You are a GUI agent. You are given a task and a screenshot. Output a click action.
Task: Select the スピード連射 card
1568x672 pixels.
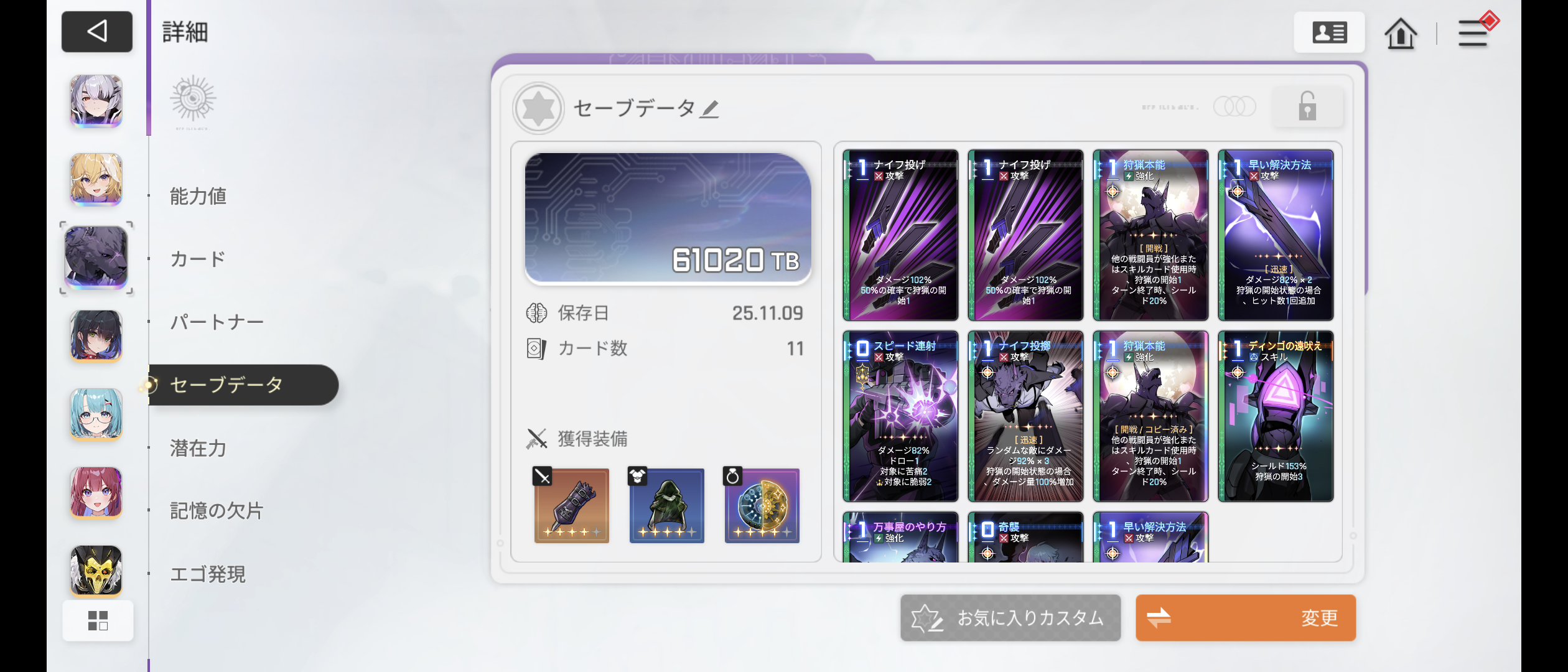900,416
